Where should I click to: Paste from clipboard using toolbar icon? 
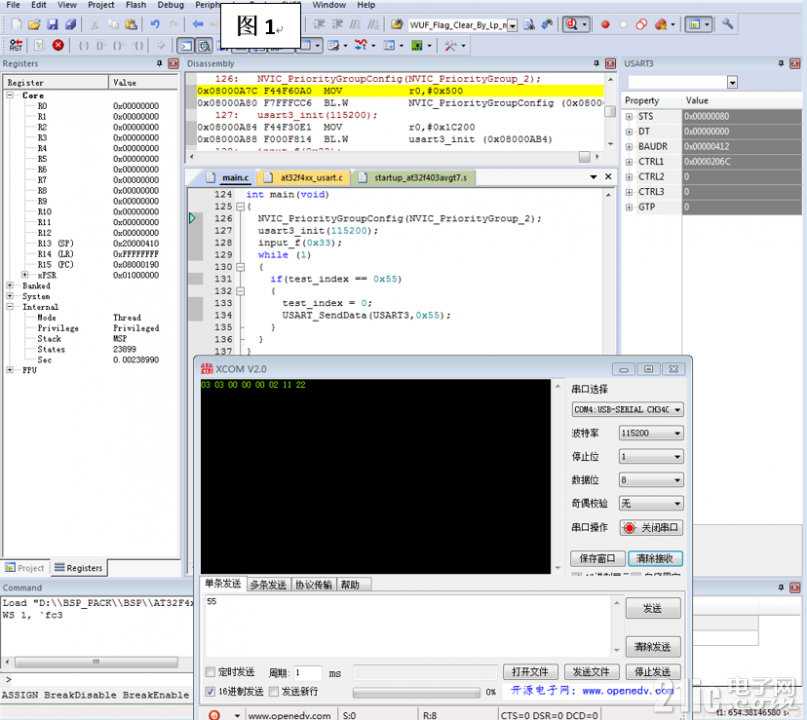tap(131, 24)
